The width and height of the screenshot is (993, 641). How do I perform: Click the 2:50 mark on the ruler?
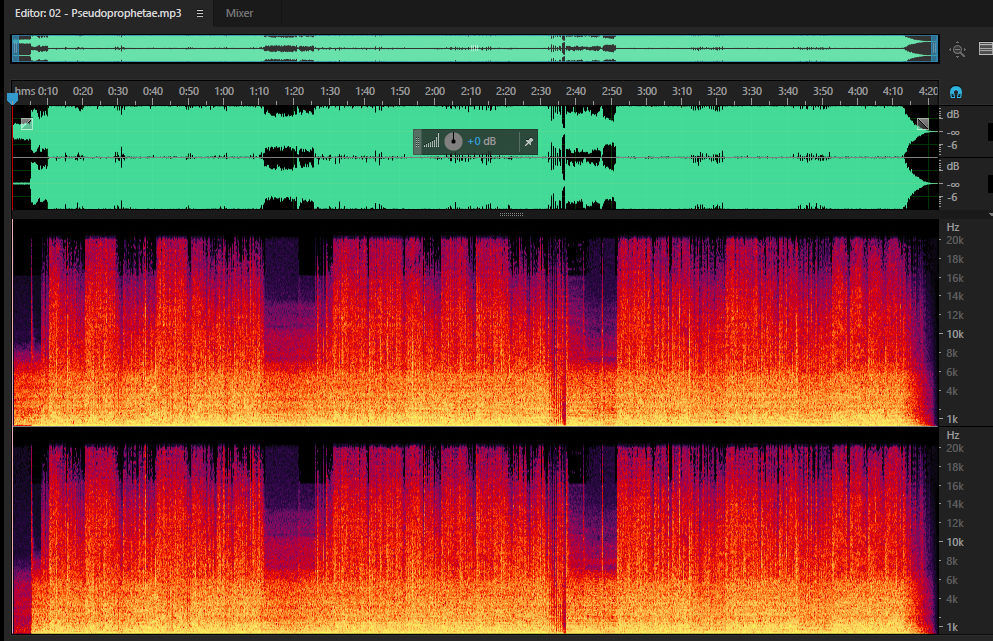coord(612,91)
